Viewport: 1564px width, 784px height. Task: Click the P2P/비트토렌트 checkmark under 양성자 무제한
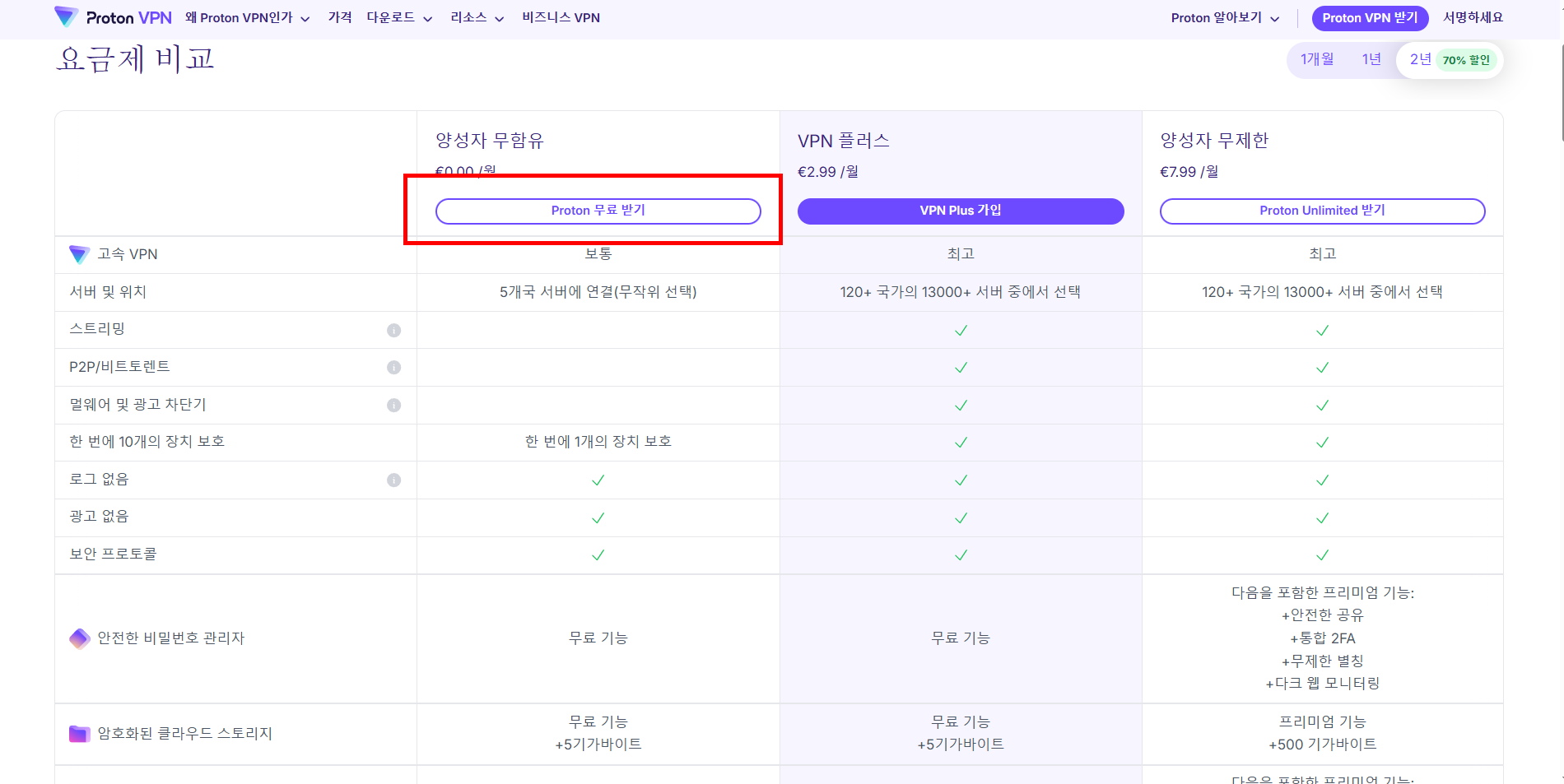[x=1322, y=368]
